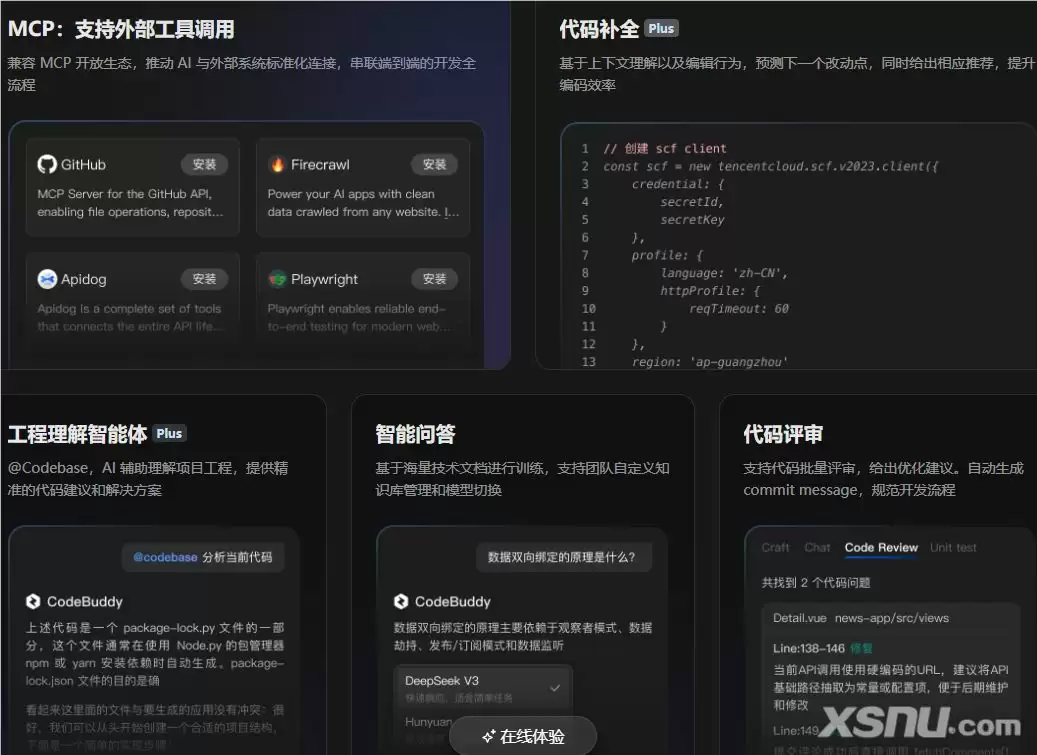
Task: Click the Plus badge beside 代码补全
Action: click(x=661, y=28)
